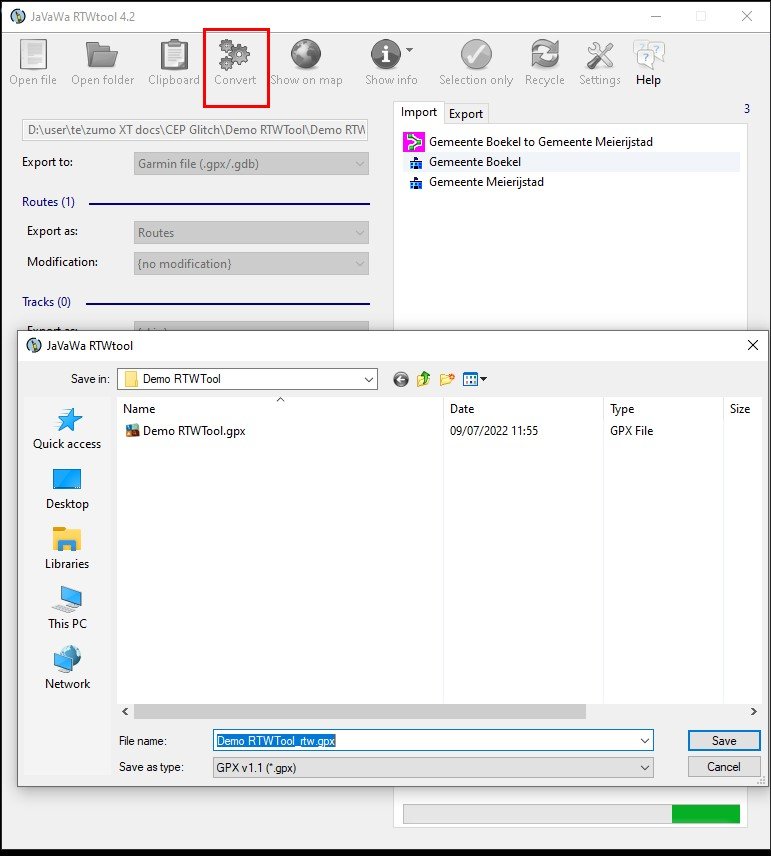Click the Save button
771x856 pixels.
724,741
